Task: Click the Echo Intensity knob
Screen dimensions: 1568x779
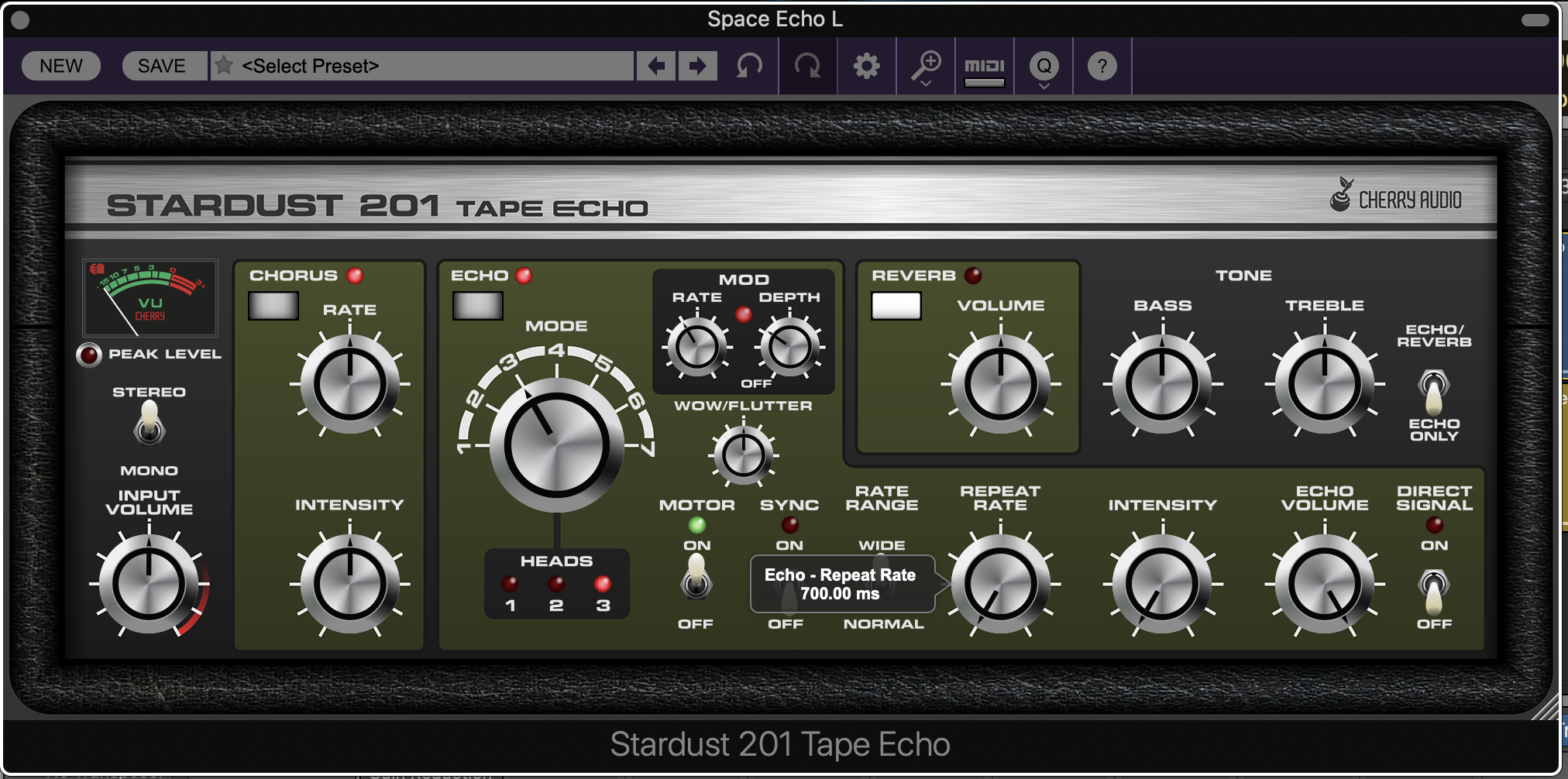Action: [x=1162, y=584]
